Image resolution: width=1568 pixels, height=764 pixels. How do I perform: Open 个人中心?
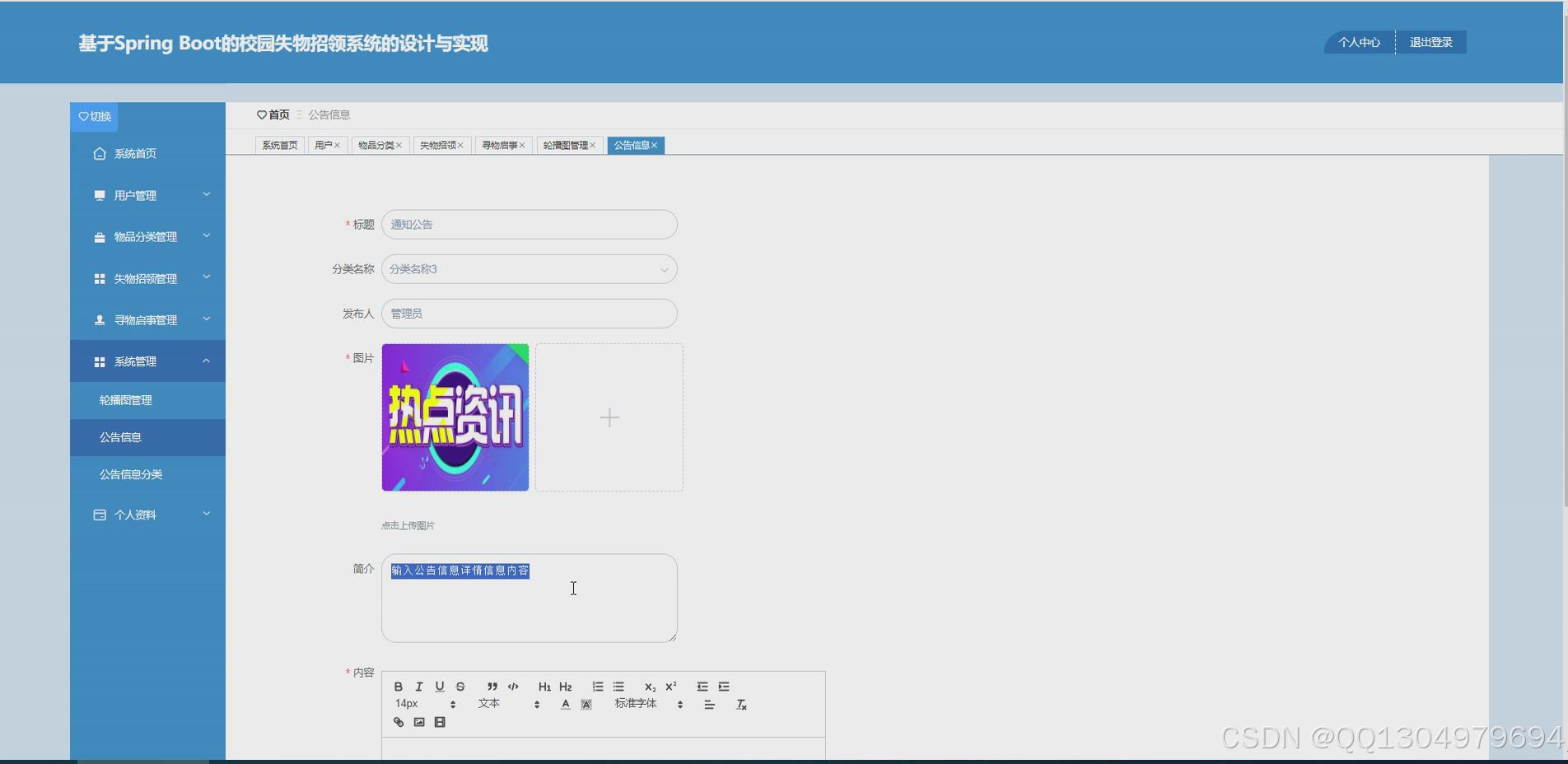(1357, 42)
